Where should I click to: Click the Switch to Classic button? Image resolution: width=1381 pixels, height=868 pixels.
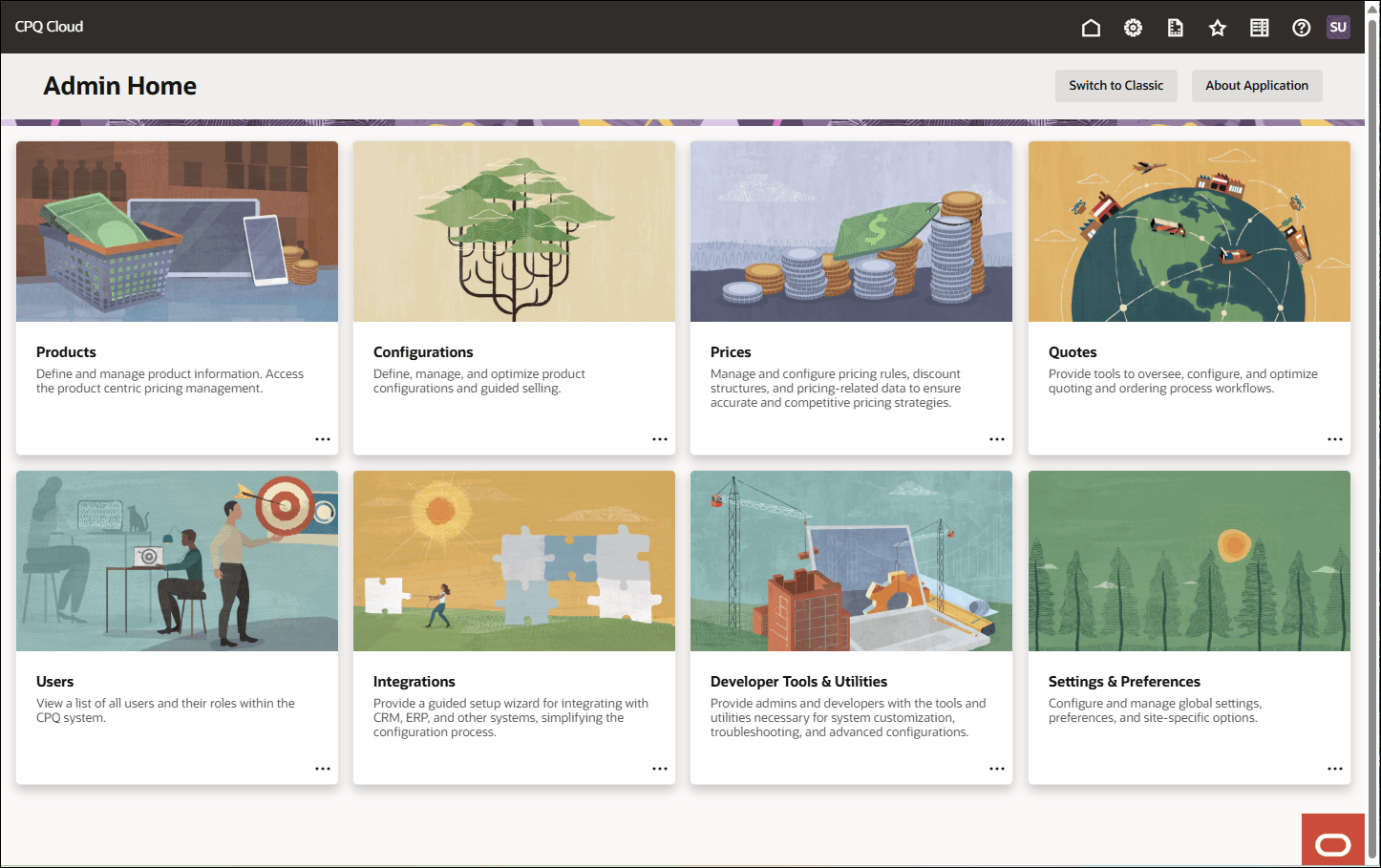(x=1116, y=85)
